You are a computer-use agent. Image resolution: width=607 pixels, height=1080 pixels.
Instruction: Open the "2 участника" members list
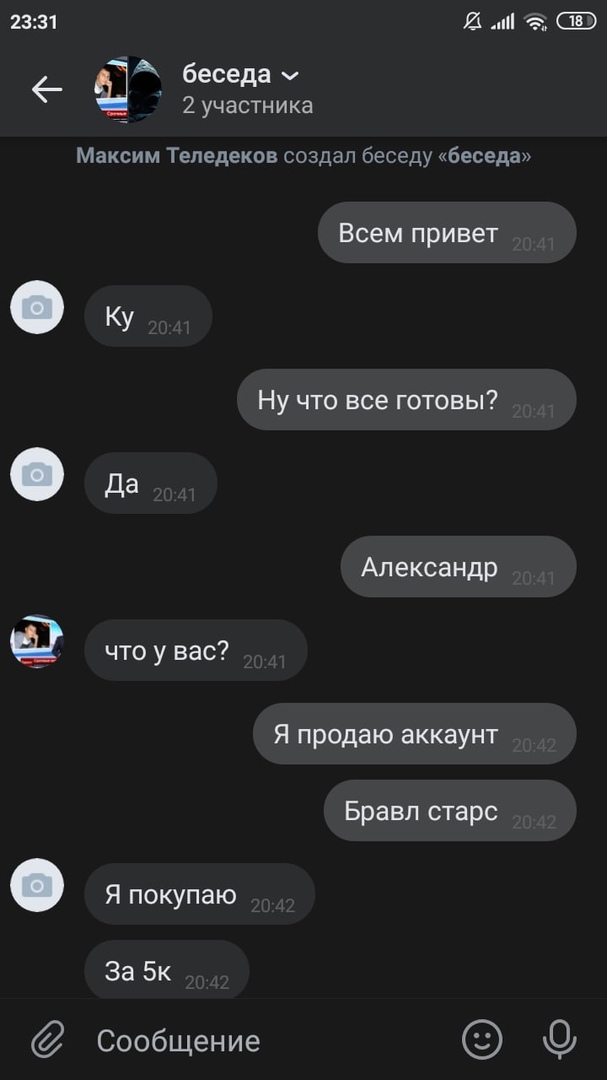click(x=247, y=105)
